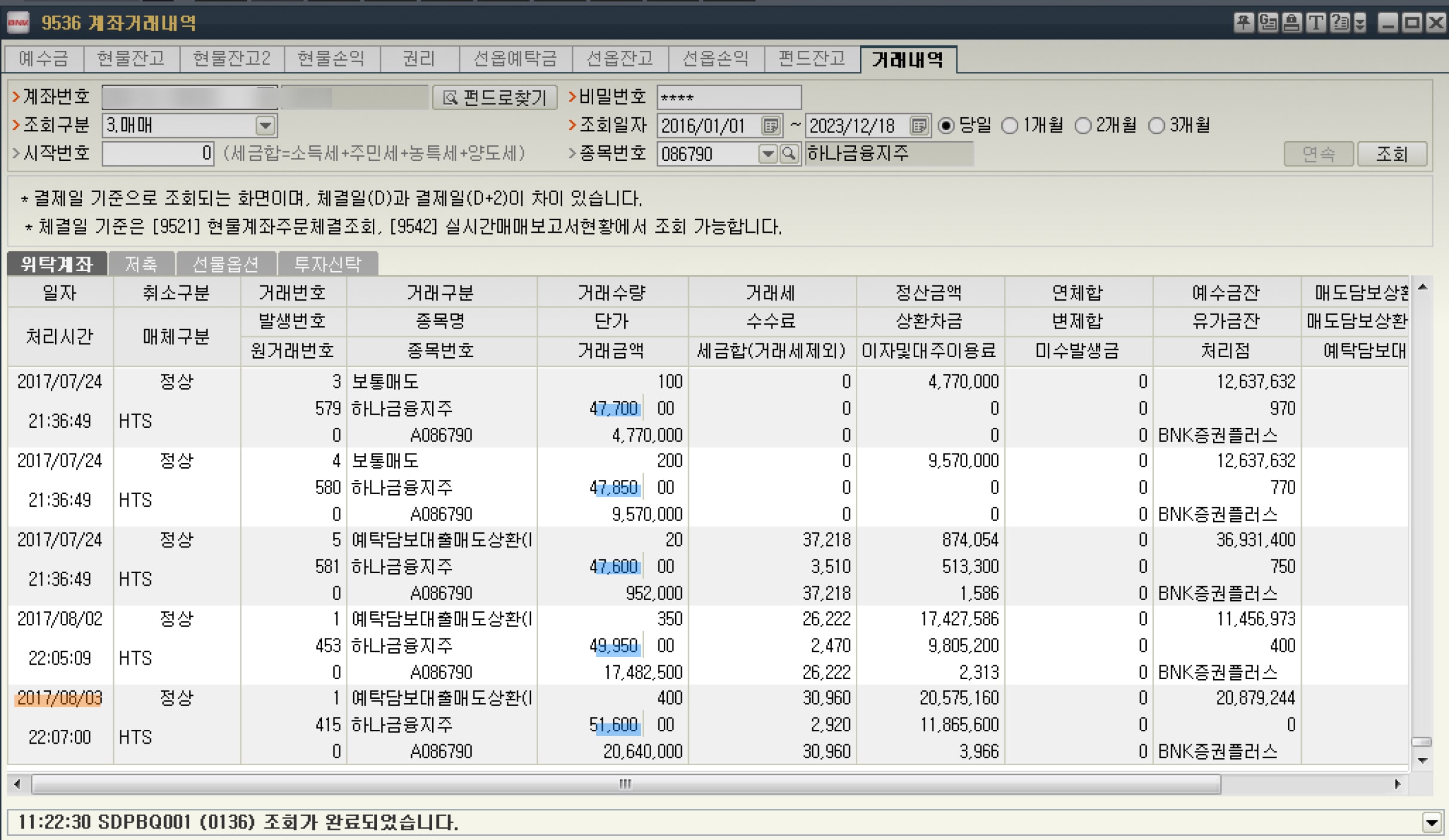Click the price cell 47,700
The width and height of the screenshot is (1449, 840).
(x=614, y=409)
